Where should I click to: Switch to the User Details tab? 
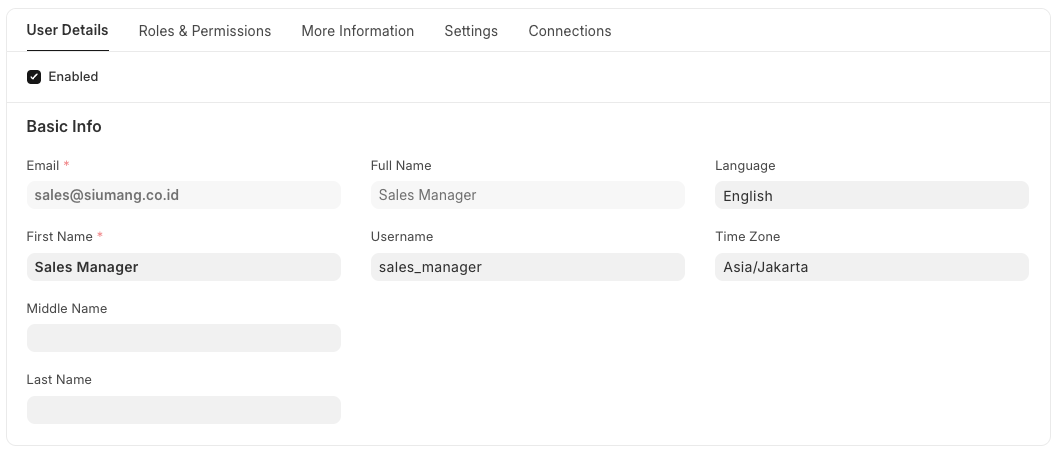tap(68, 30)
